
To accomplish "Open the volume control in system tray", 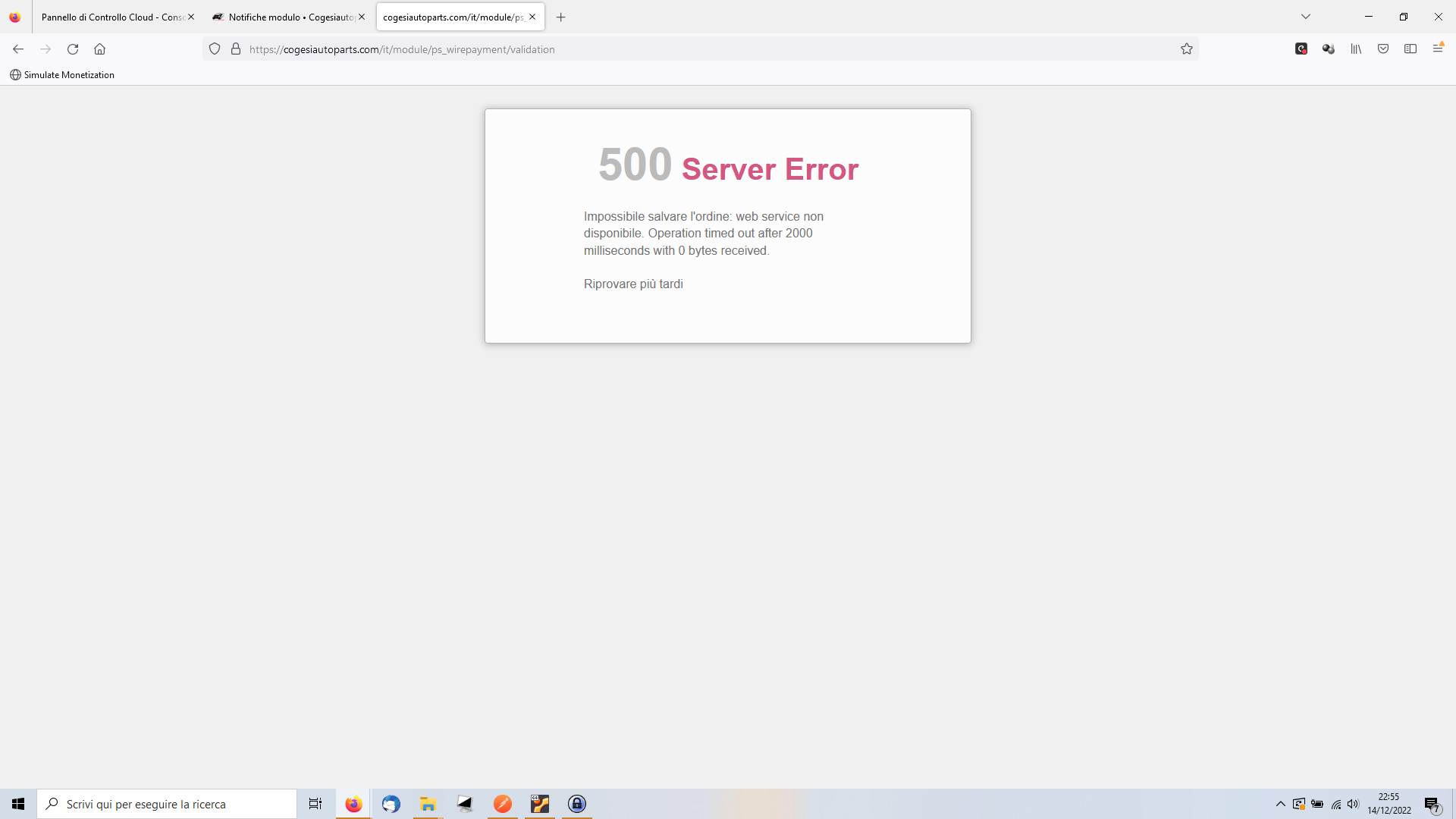I will point(1354,804).
